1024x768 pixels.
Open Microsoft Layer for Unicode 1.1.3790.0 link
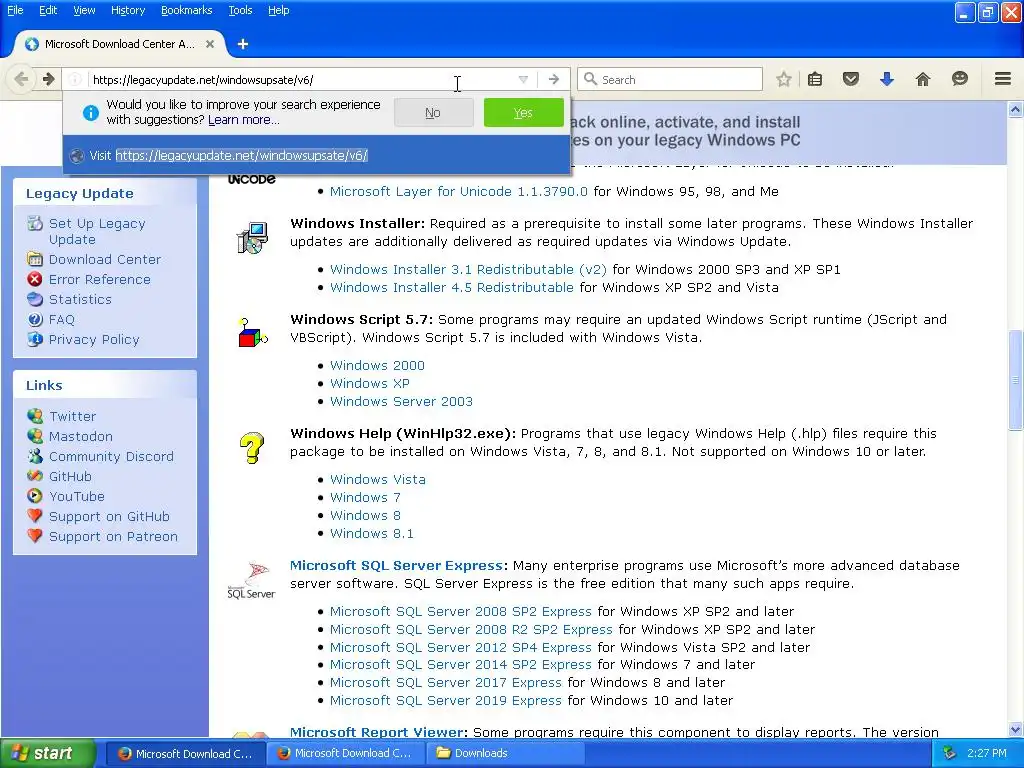pos(458,191)
